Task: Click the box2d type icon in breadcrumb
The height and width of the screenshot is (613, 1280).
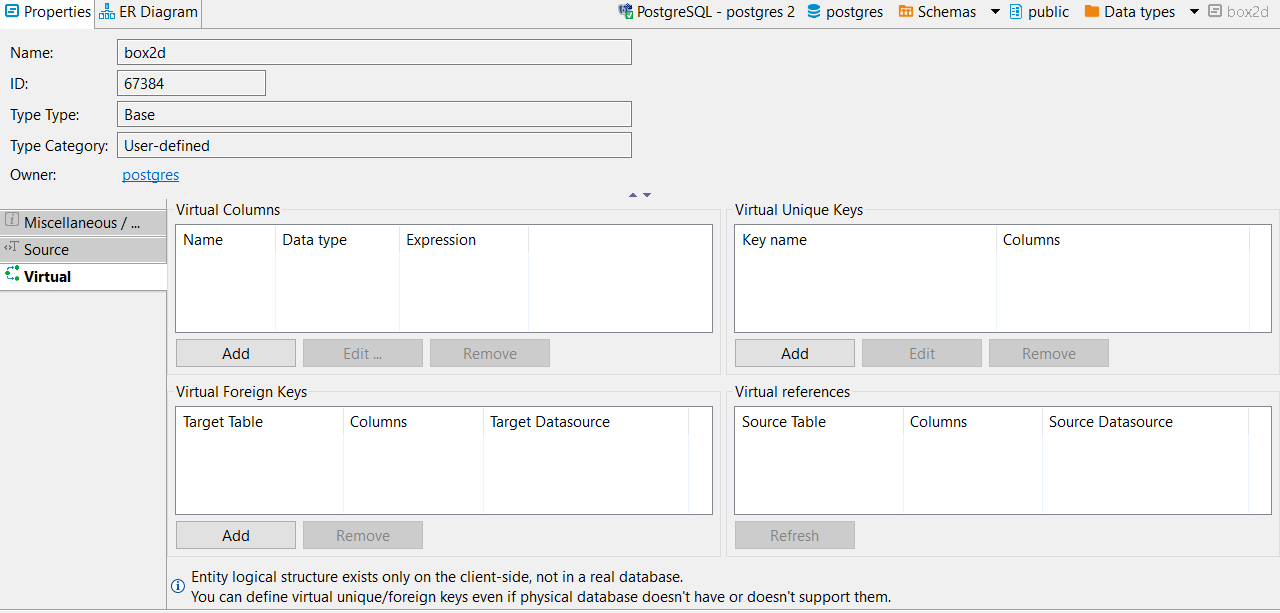Action: click(x=1215, y=12)
